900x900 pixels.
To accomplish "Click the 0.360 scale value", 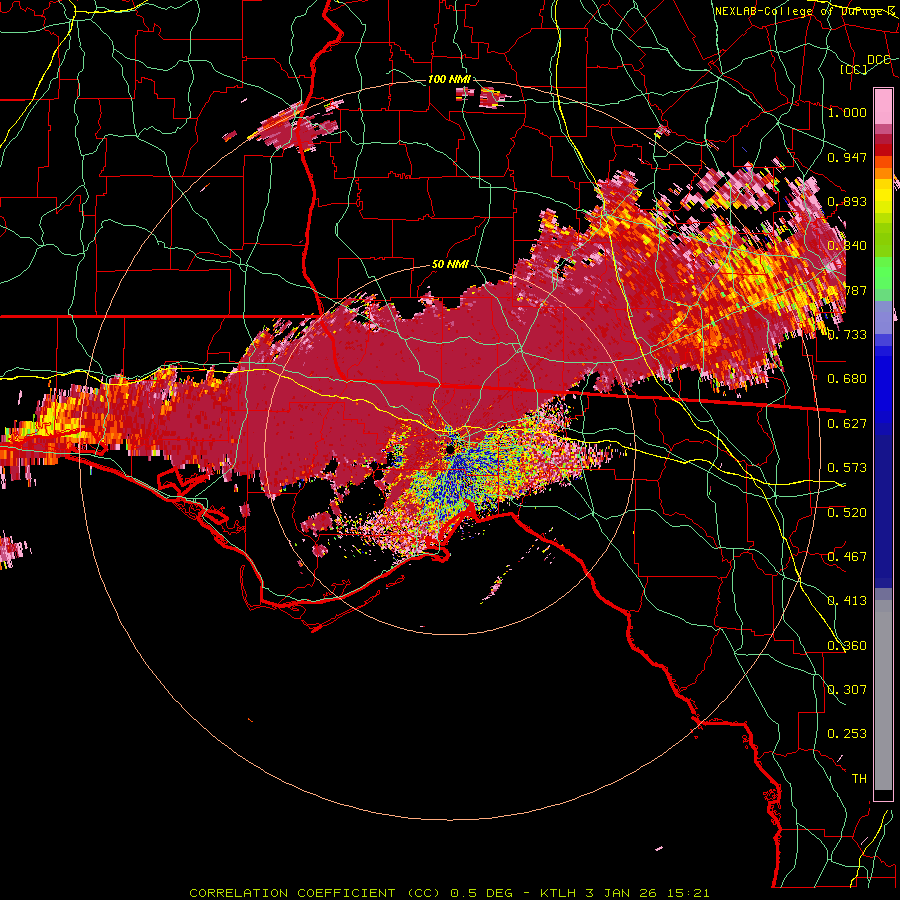I will click(847, 646).
